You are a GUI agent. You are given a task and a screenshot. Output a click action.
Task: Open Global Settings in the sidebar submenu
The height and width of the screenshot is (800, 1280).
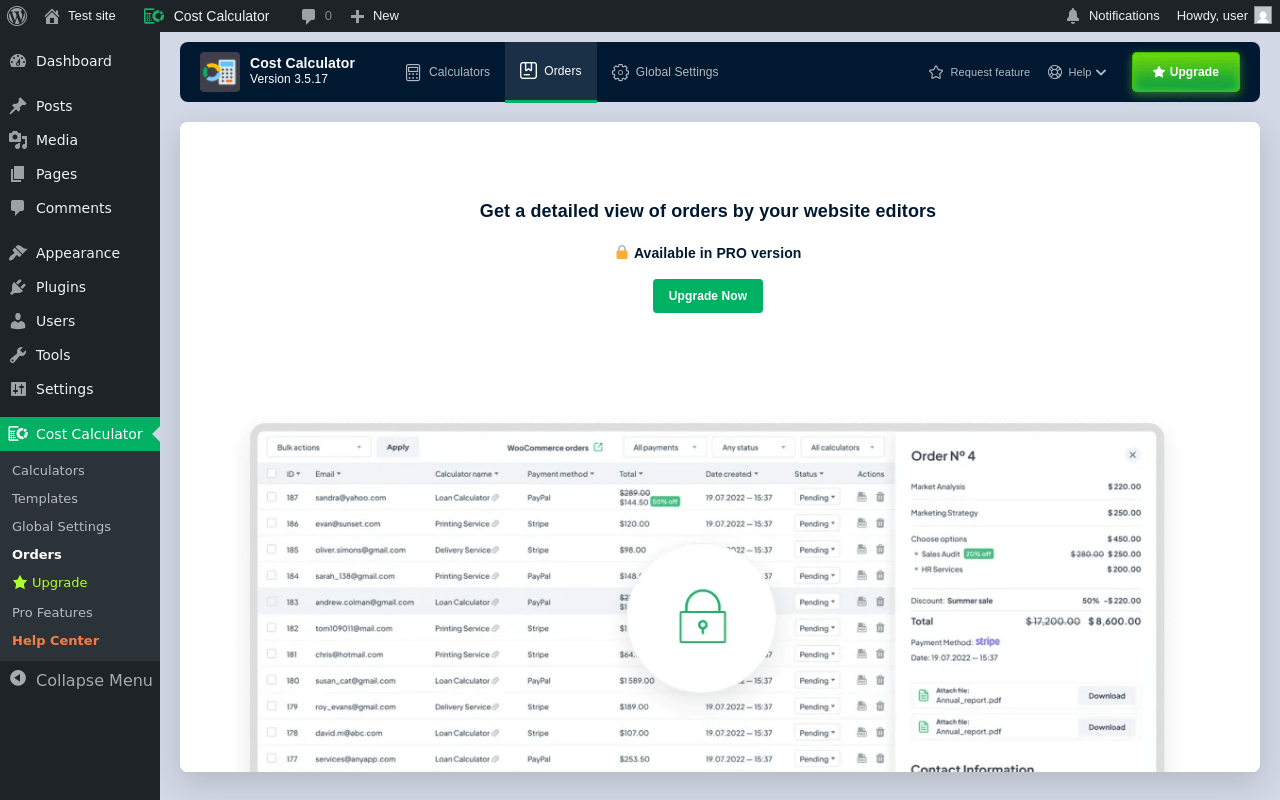(61, 526)
